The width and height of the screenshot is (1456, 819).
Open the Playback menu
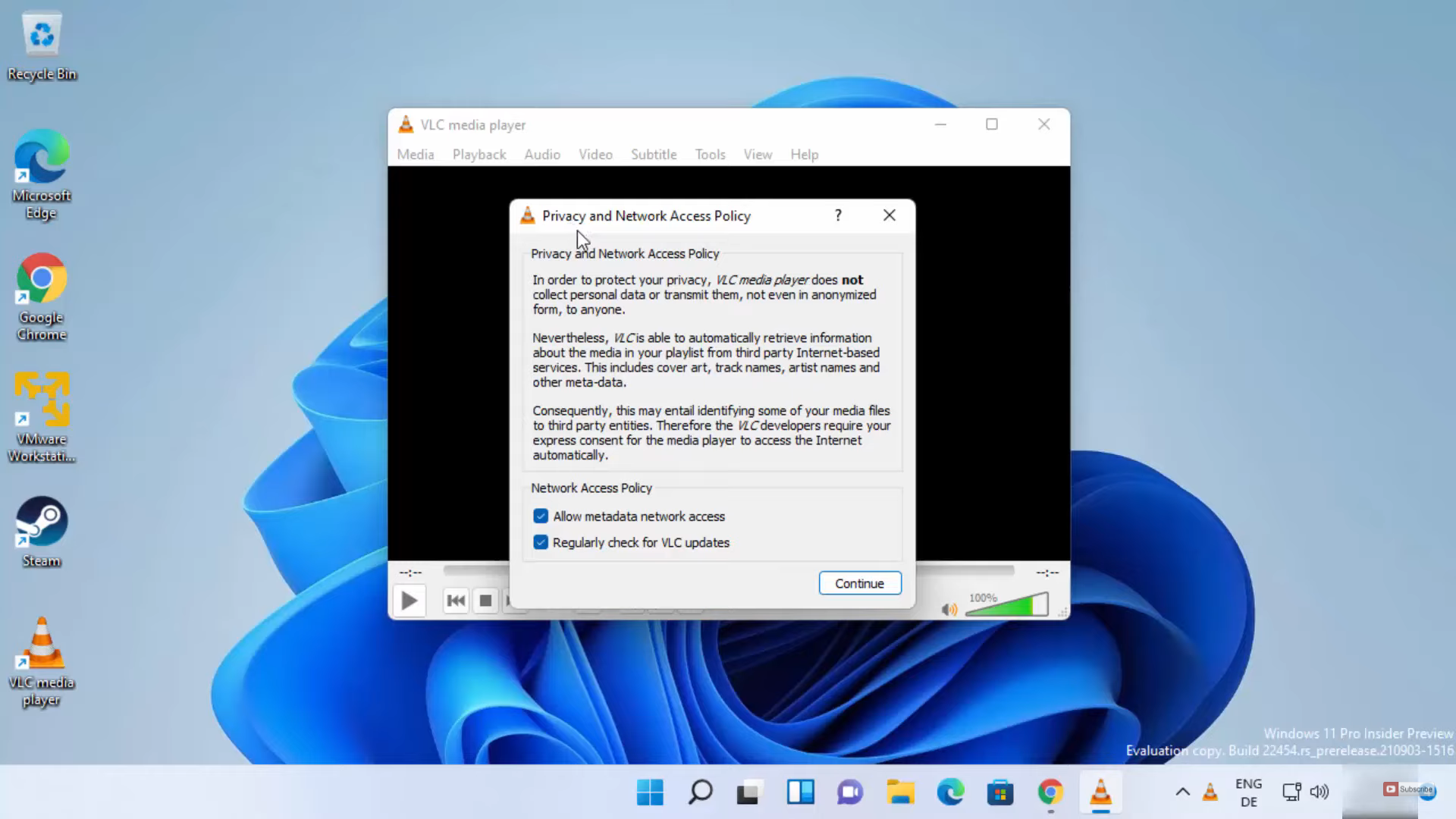click(x=479, y=155)
